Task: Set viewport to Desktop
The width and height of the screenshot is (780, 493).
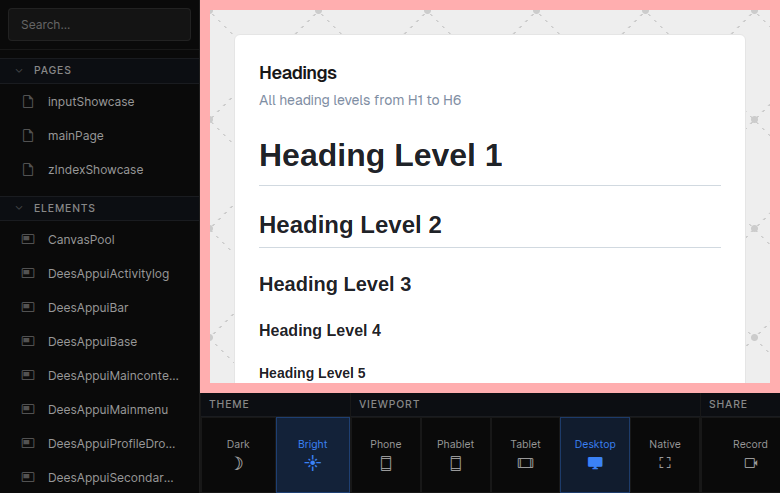Action: [x=595, y=455]
